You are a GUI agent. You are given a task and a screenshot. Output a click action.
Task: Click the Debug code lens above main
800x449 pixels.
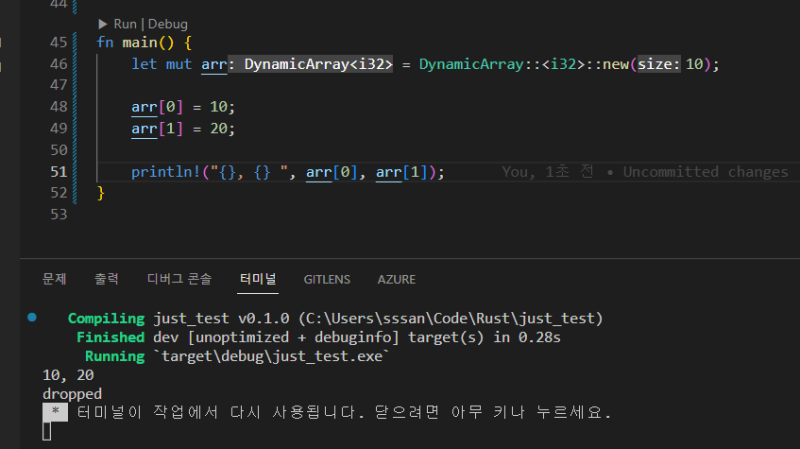click(x=167, y=23)
